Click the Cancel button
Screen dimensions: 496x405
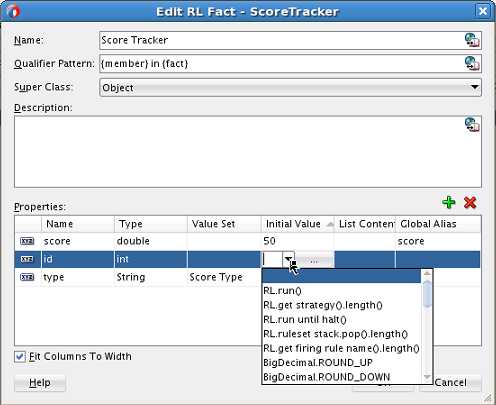[x=450, y=383]
